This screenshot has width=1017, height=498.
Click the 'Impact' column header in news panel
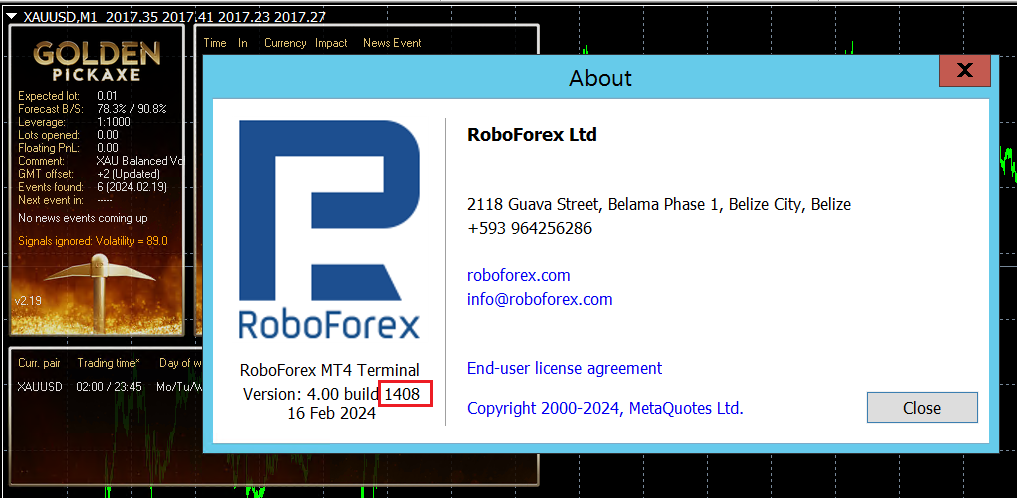tap(331, 43)
